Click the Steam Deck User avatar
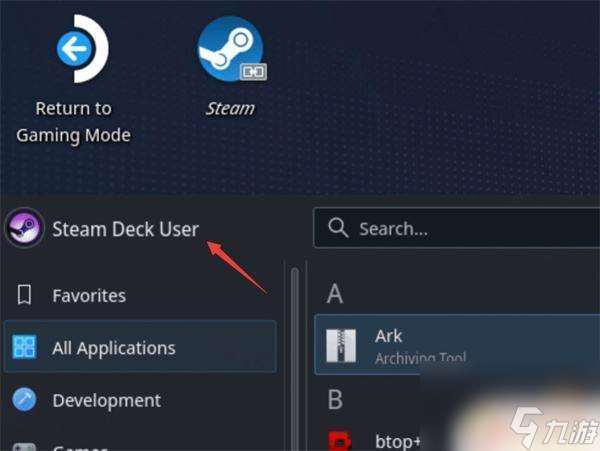This screenshot has width=600, height=451. click(x=24, y=228)
